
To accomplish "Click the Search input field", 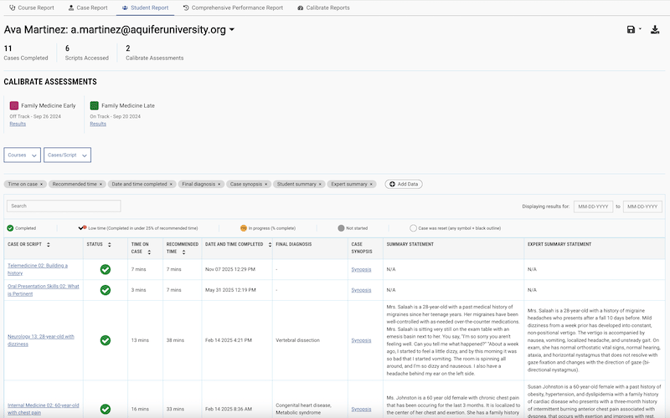I will tap(64, 206).
